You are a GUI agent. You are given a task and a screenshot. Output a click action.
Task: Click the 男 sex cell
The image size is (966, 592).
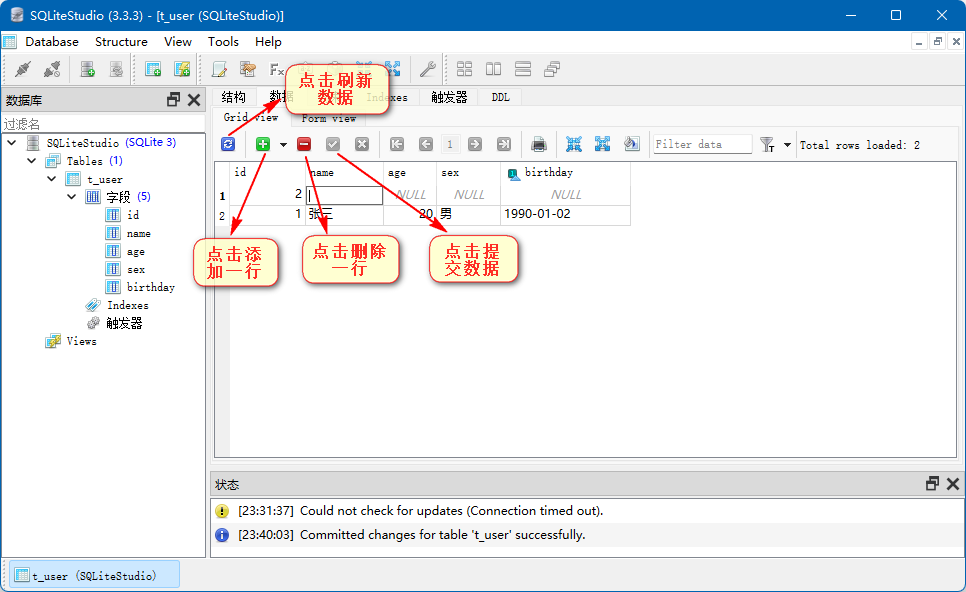(x=468, y=214)
